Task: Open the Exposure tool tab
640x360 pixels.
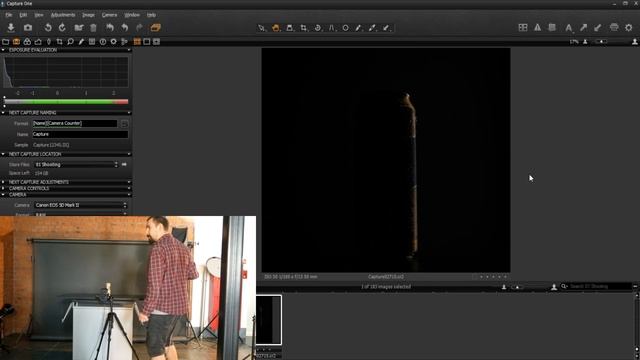Action: point(38,42)
